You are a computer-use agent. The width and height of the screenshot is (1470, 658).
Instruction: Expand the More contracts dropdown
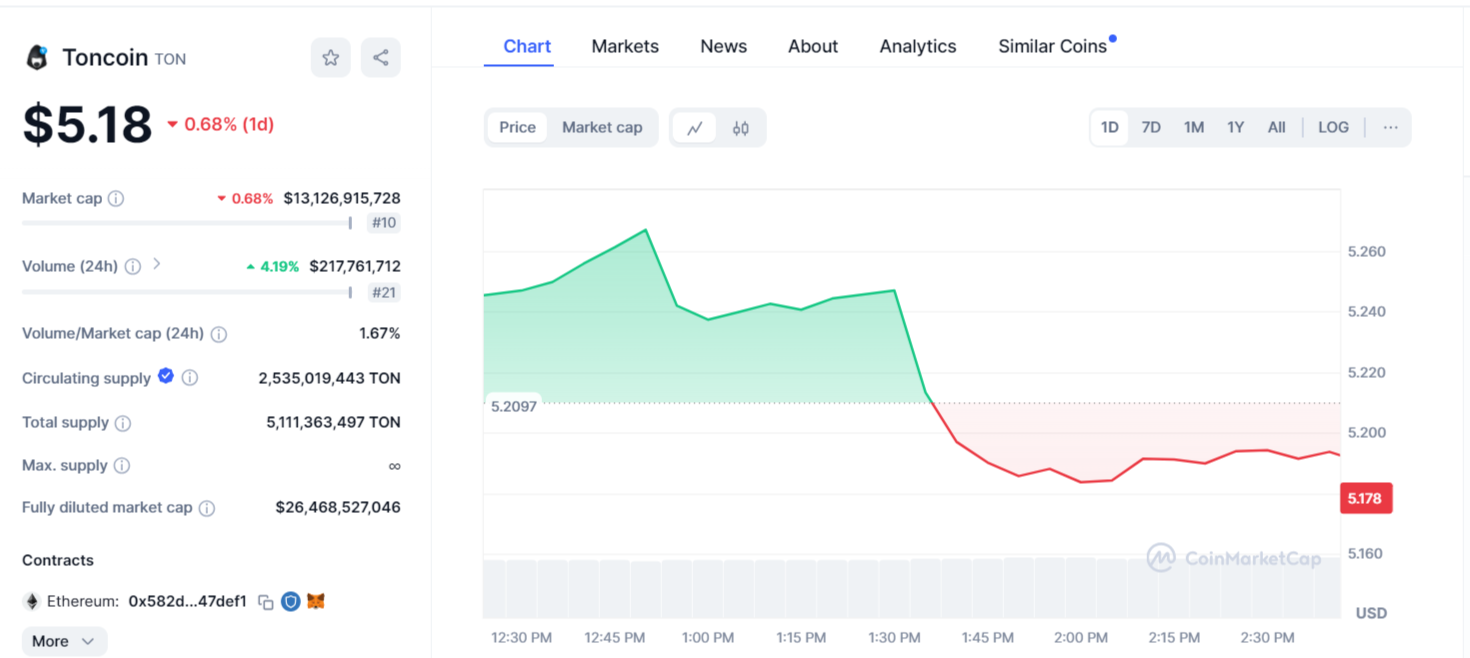(x=64, y=641)
